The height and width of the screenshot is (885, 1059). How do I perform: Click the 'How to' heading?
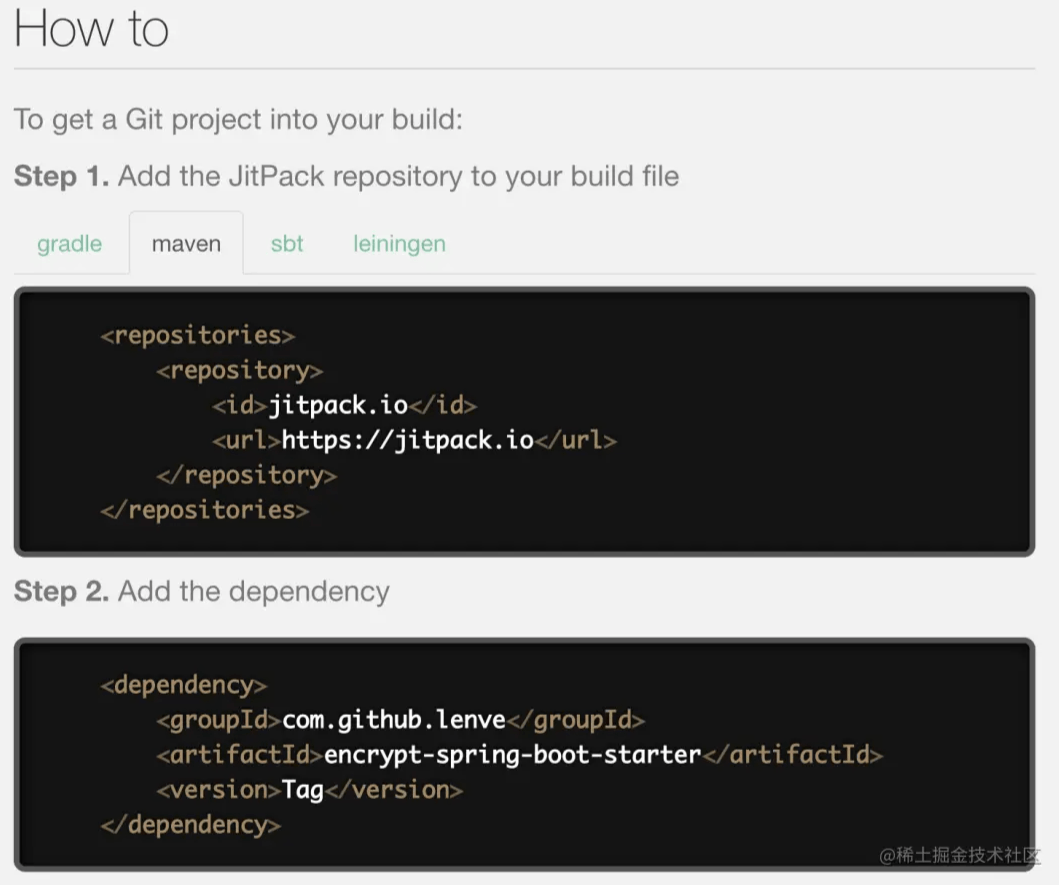(91, 29)
